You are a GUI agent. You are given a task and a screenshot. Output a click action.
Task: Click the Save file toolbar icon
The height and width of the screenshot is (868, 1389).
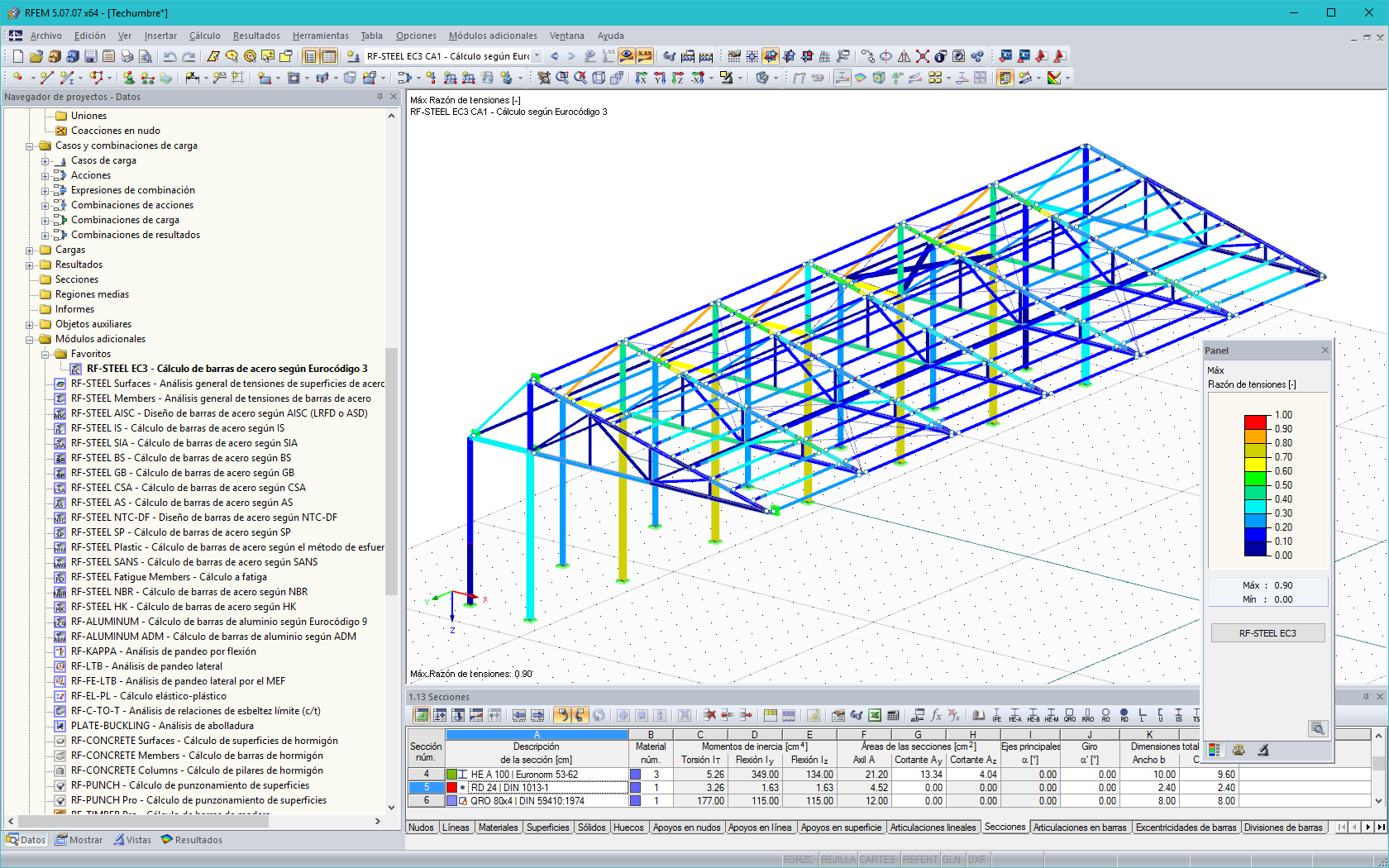point(90,56)
